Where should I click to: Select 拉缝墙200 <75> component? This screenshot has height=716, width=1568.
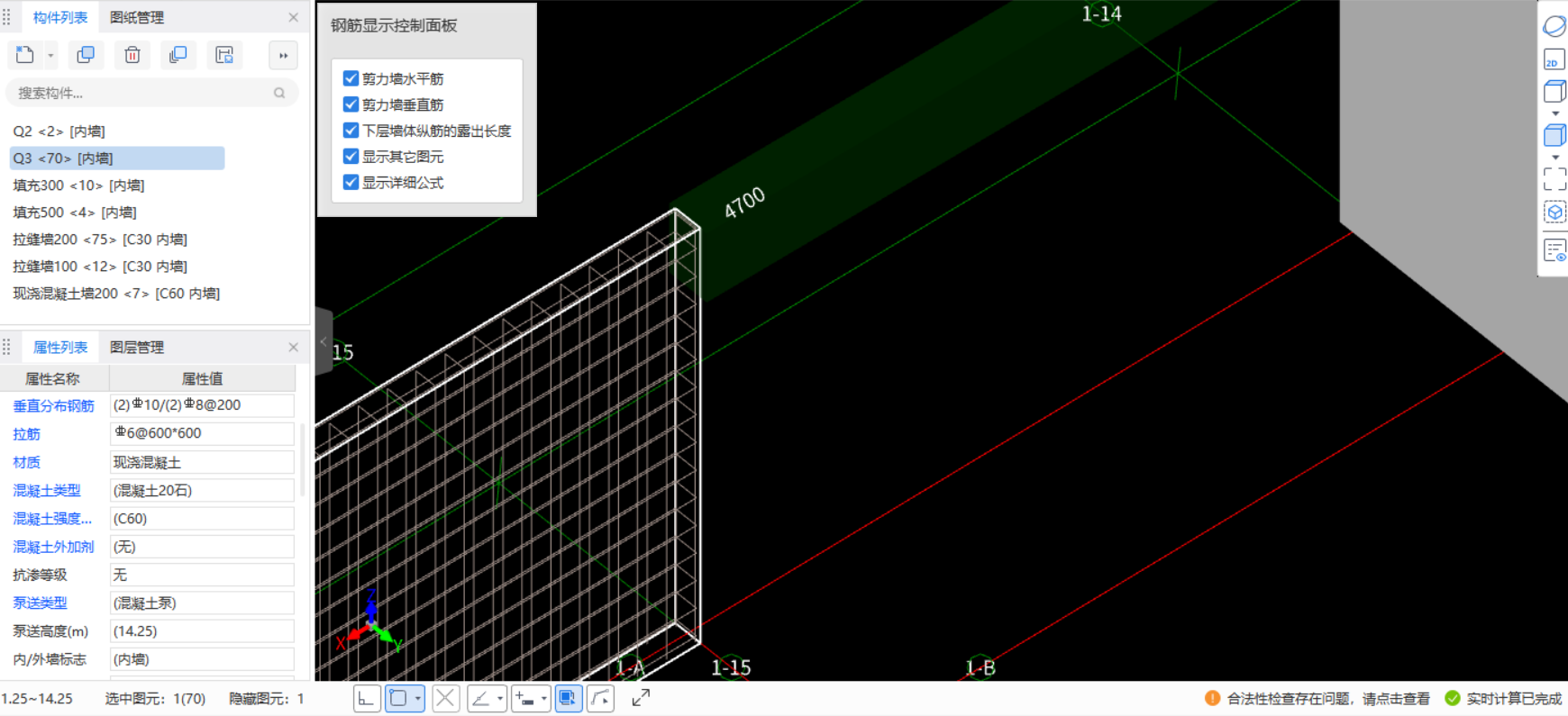pyautogui.click(x=100, y=240)
